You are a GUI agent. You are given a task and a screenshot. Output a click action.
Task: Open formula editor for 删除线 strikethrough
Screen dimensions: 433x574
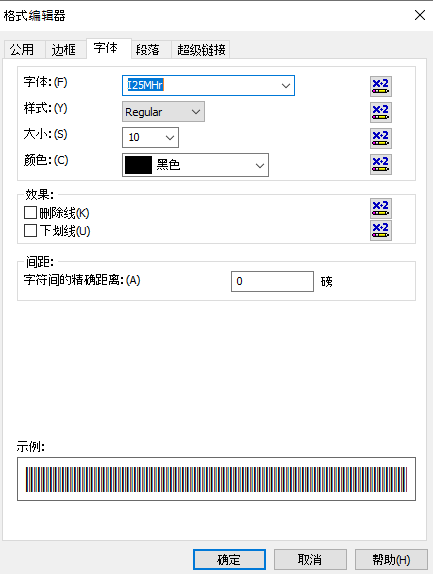click(381, 208)
